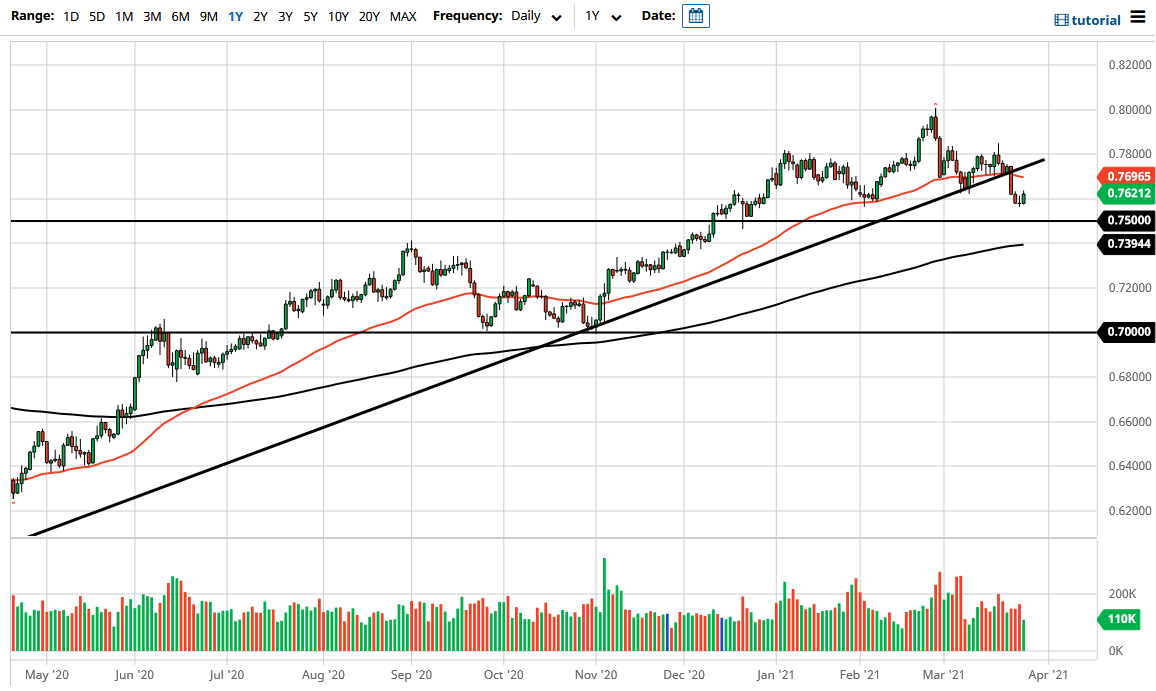Screen dimensions: 1156x691
Task: Click the 0.82000 price axis label
Action: click(1129, 65)
